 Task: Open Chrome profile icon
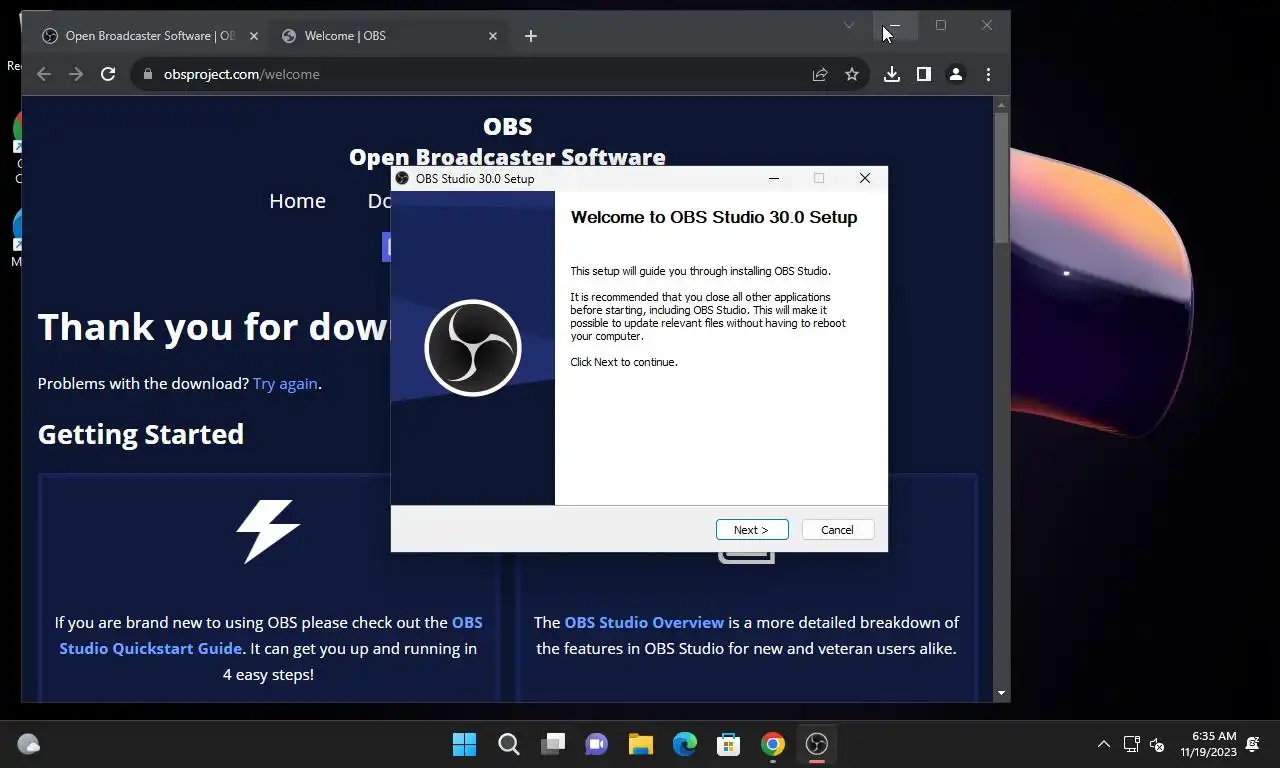tap(956, 74)
